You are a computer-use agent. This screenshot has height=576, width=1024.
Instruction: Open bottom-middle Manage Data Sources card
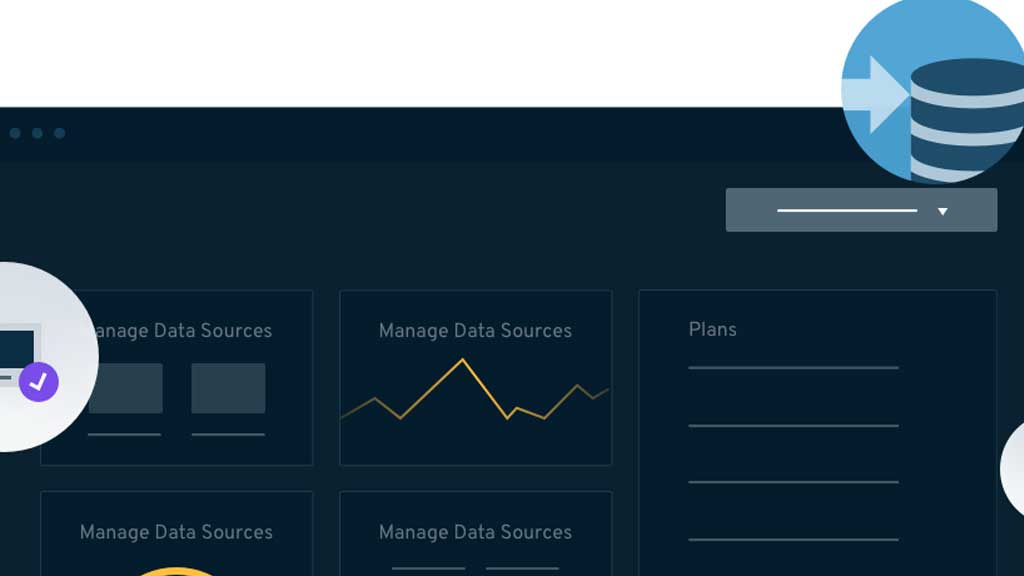coord(475,534)
